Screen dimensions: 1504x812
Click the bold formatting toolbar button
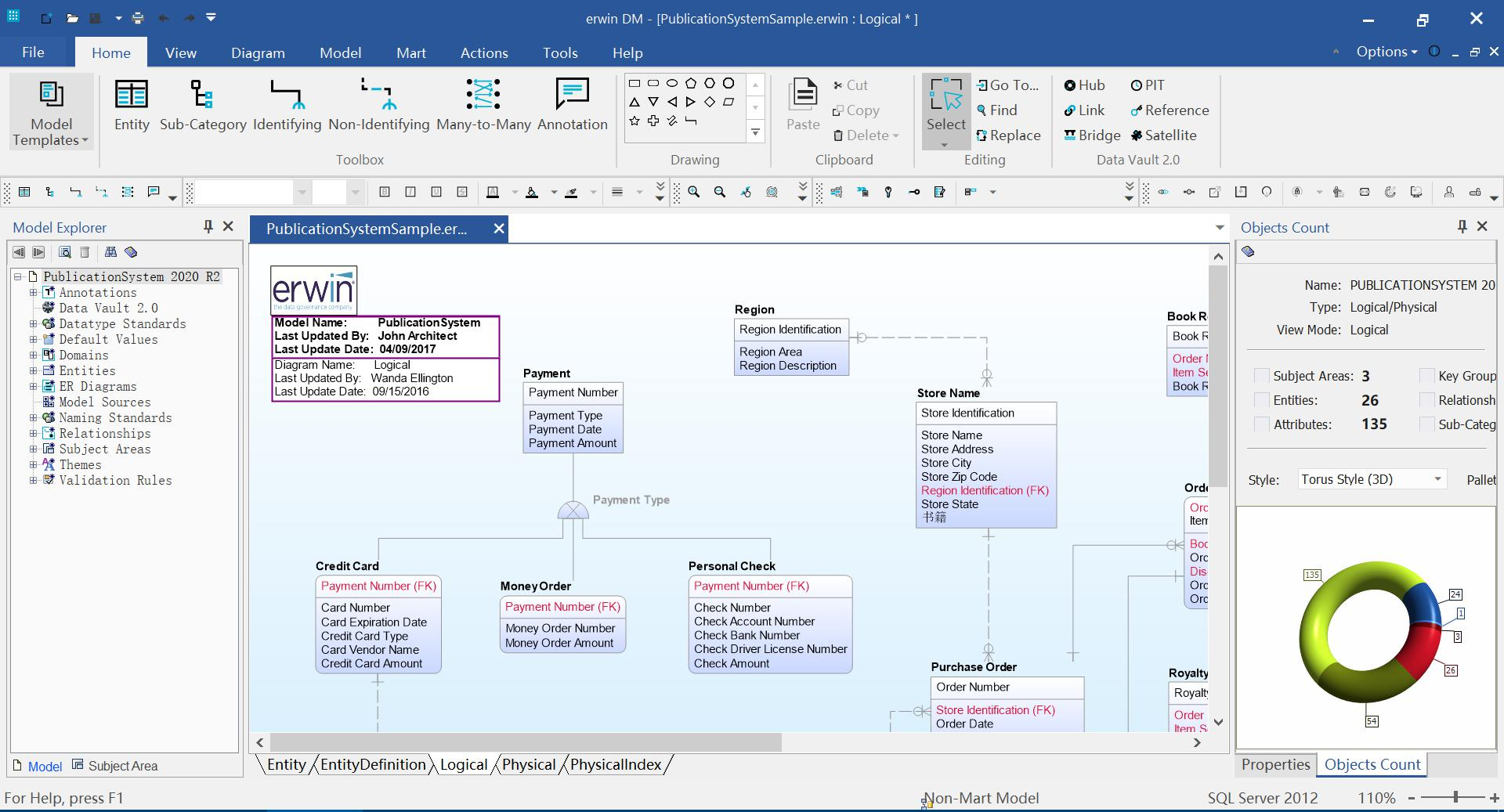tap(384, 192)
